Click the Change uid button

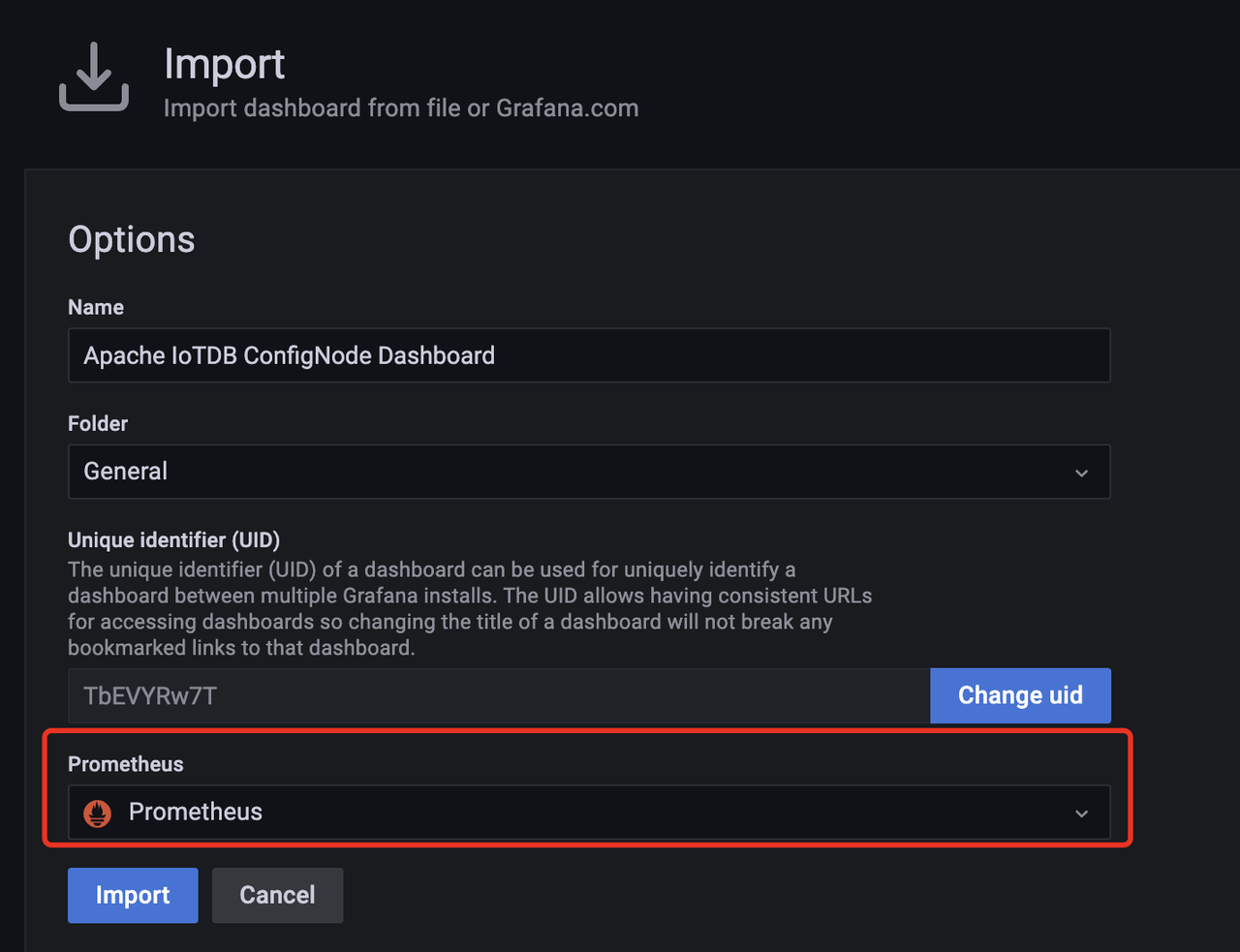tap(1020, 695)
